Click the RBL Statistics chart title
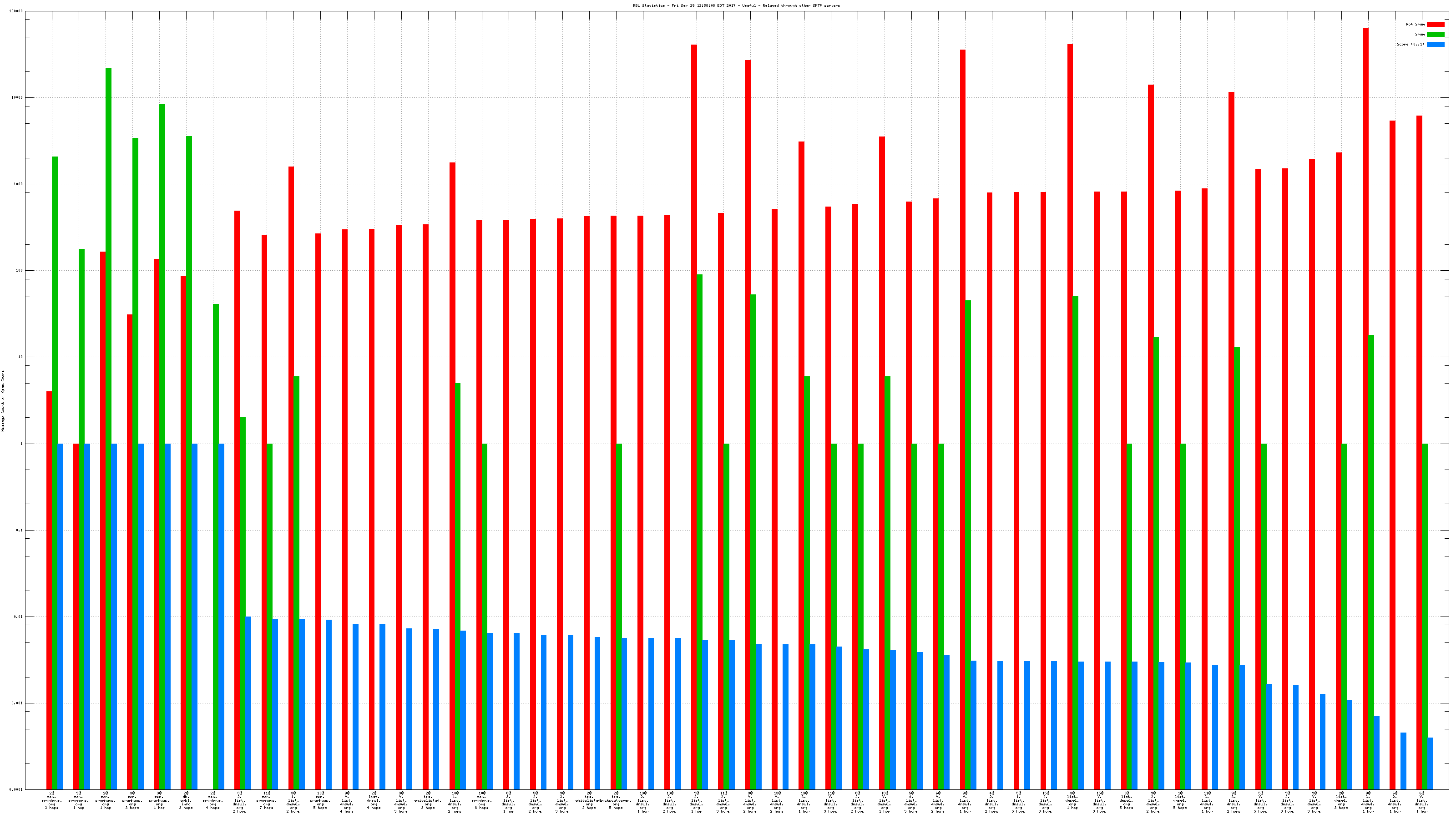This screenshot has height=819, width=1456. click(736, 5)
